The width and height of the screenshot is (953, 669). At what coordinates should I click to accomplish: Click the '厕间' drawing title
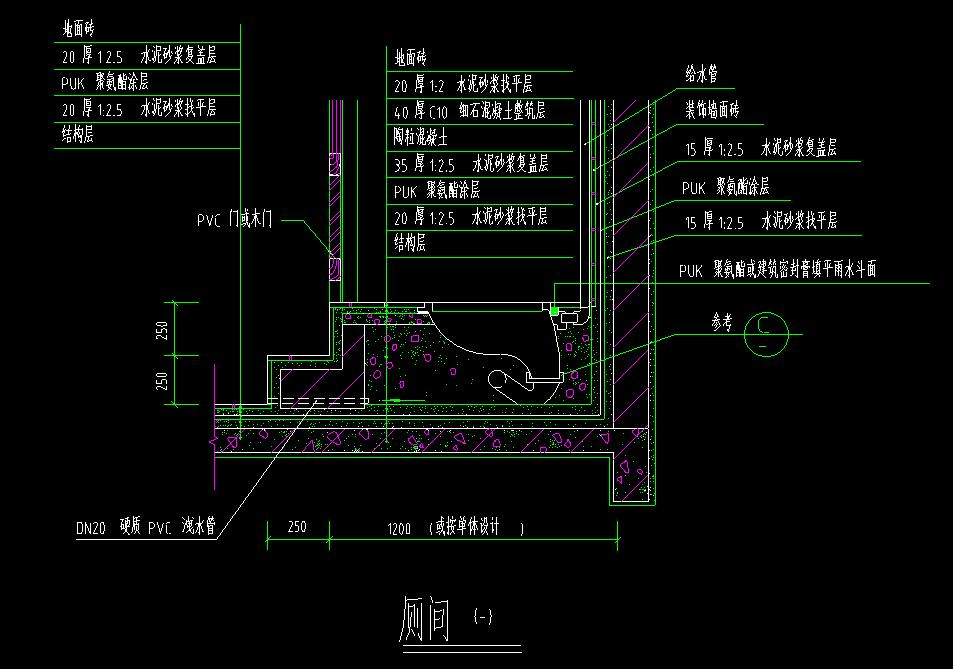425,619
